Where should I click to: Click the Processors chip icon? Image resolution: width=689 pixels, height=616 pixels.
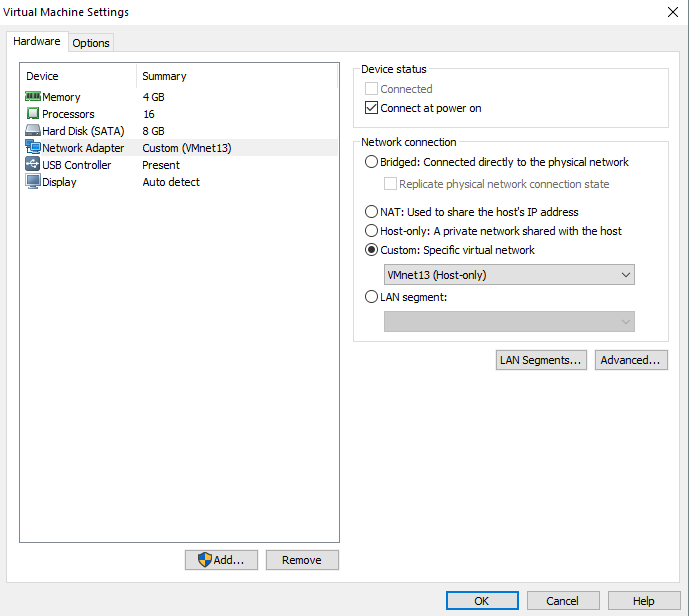[32, 114]
